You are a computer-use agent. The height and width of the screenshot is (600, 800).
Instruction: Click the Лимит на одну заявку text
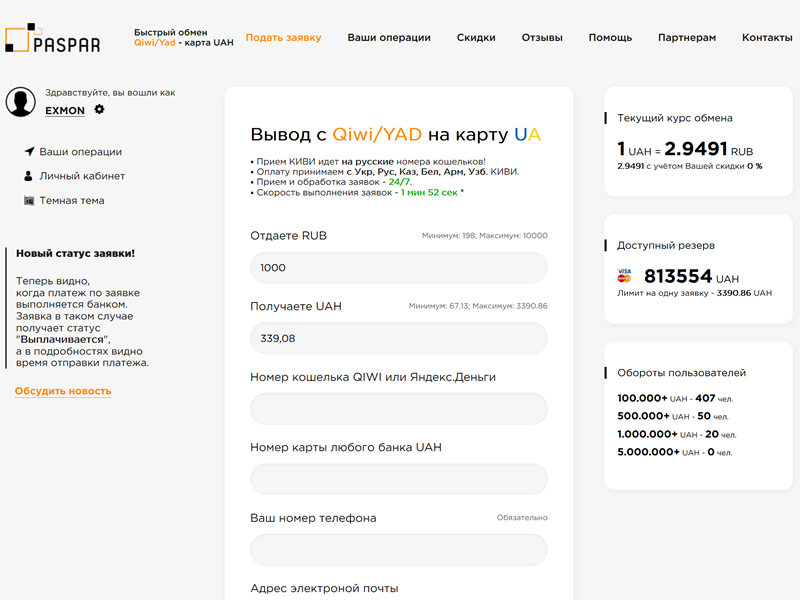tap(694, 293)
